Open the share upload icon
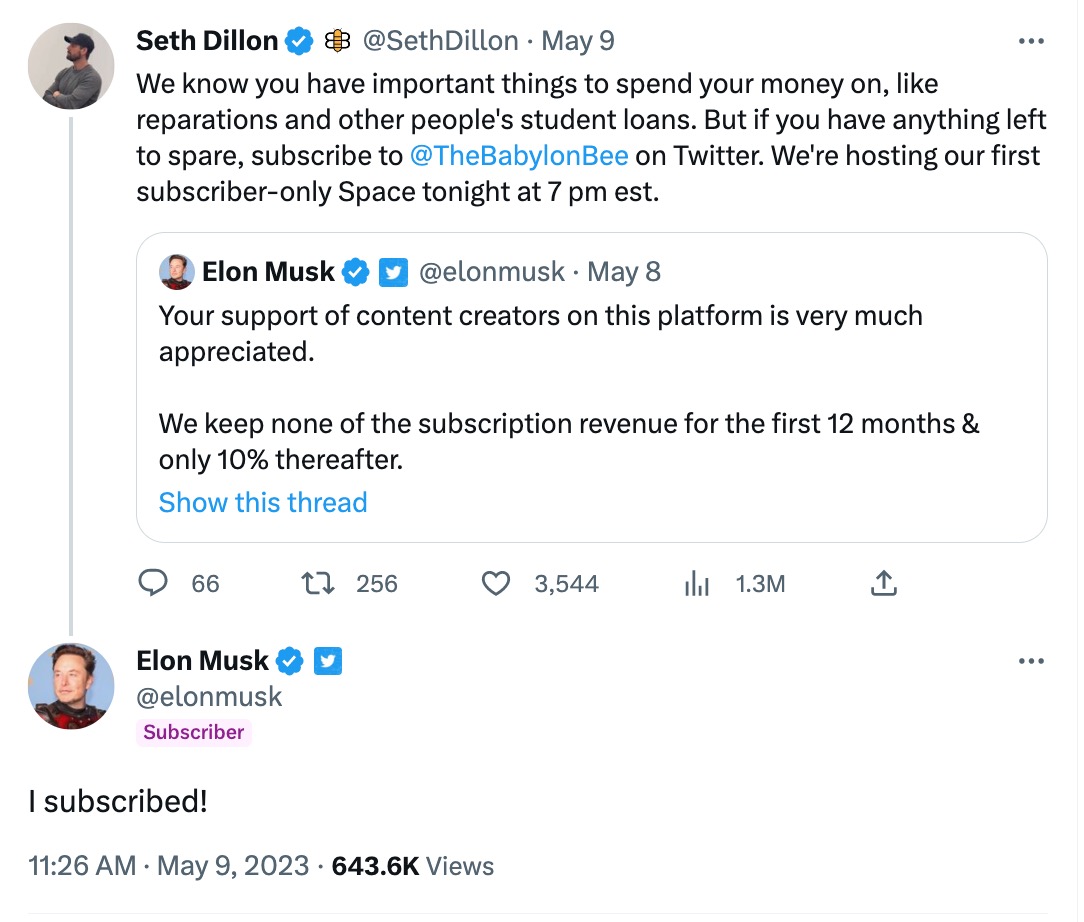Image resolution: width=1084 pixels, height=922 pixels. 884,581
